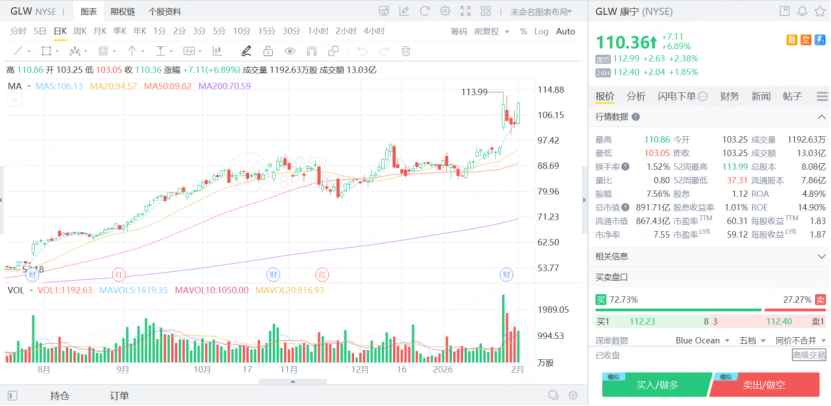This screenshot has width=831, height=406.
Task: Open the grid layout selector icon
Action: click(x=485, y=11)
